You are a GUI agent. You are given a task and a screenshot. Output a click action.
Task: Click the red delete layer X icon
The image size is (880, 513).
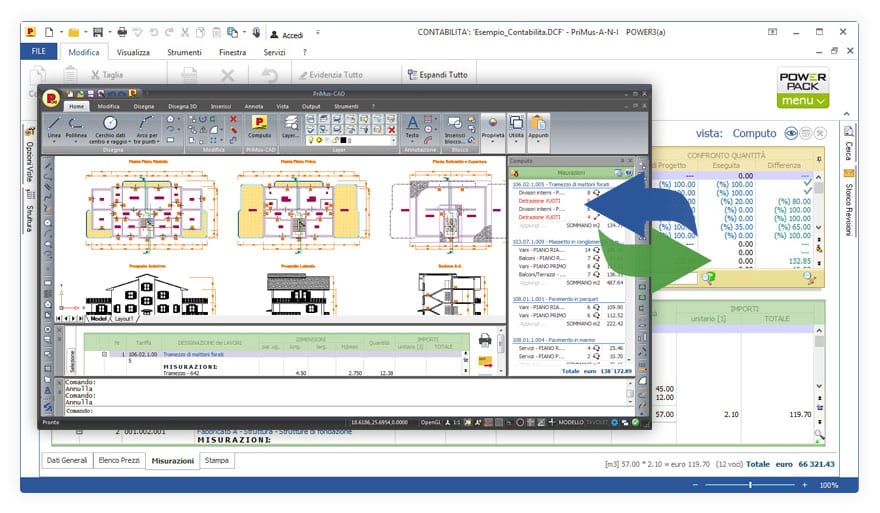click(x=392, y=130)
